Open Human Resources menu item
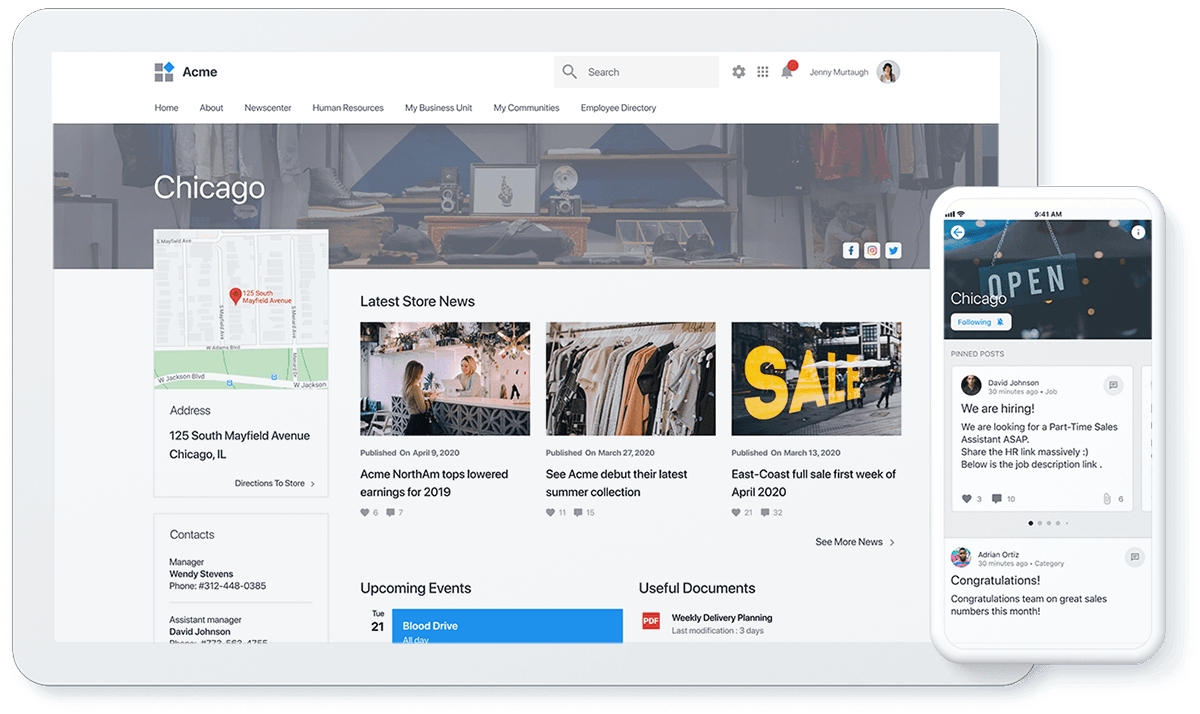The image size is (1200, 714). [x=348, y=108]
